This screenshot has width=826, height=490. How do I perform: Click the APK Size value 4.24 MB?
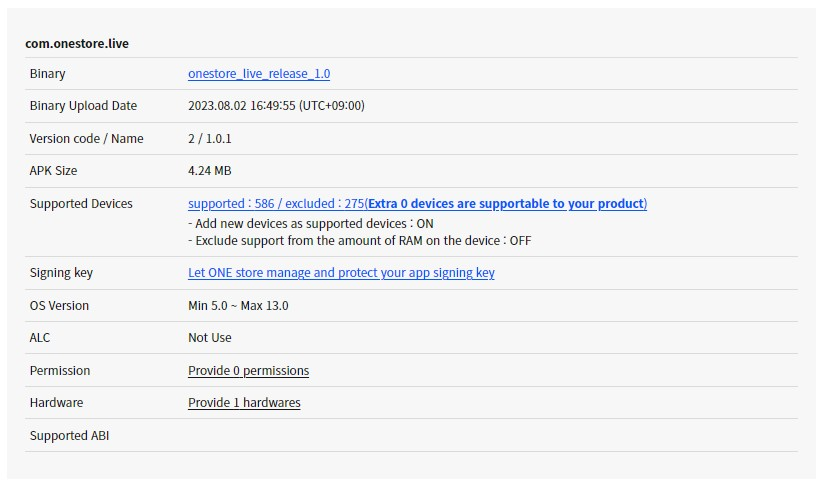pyautogui.click(x=210, y=171)
